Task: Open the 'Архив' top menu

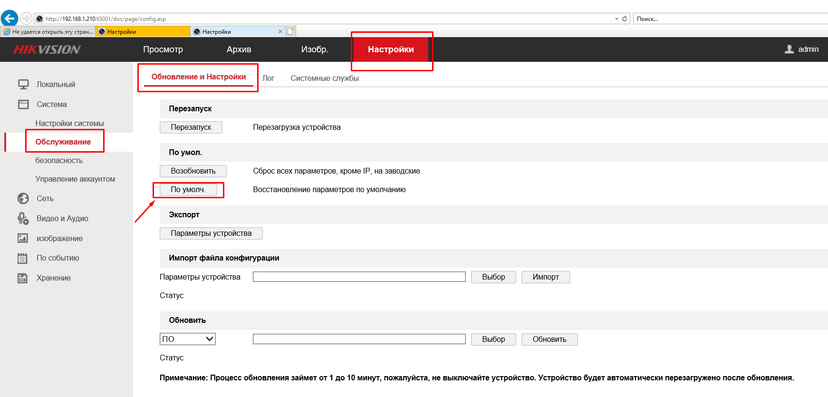Action: pos(239,50)
